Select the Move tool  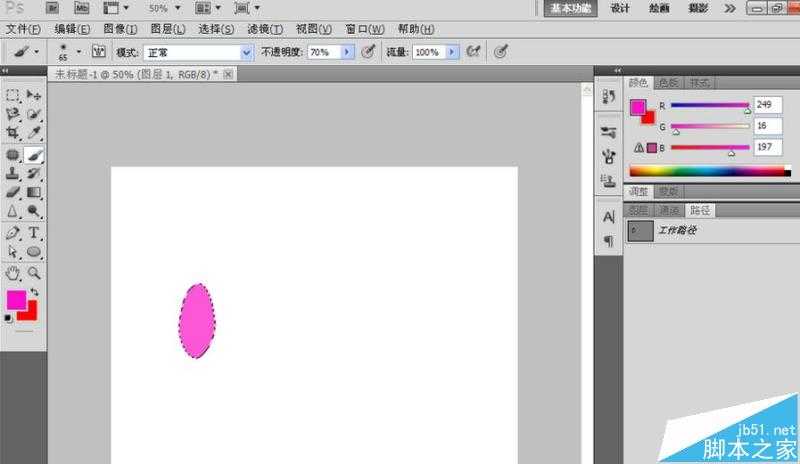coord(34,95)
